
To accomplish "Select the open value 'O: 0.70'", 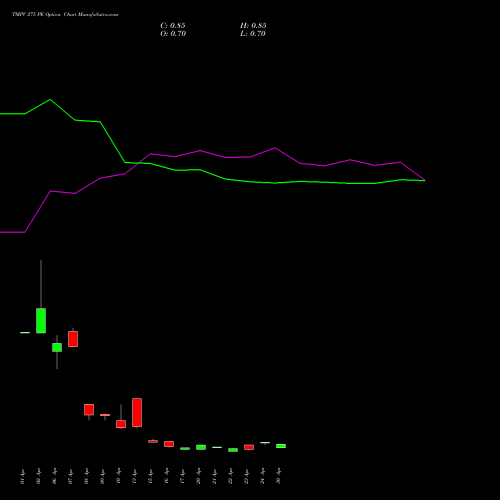I will (x=173, y=34).
